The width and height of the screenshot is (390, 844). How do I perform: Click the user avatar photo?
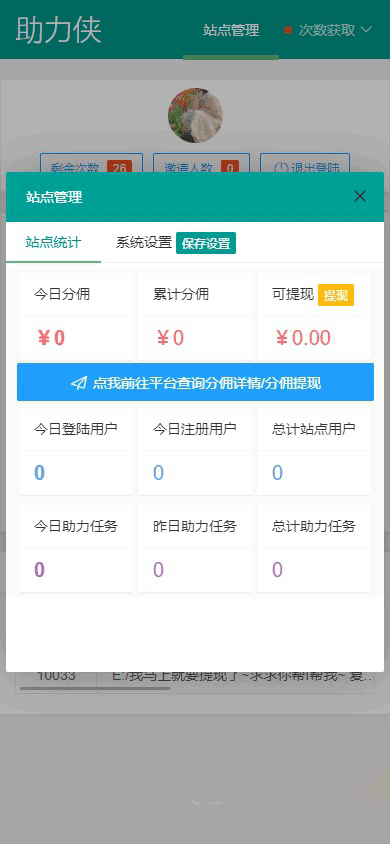tap(195, 115)
